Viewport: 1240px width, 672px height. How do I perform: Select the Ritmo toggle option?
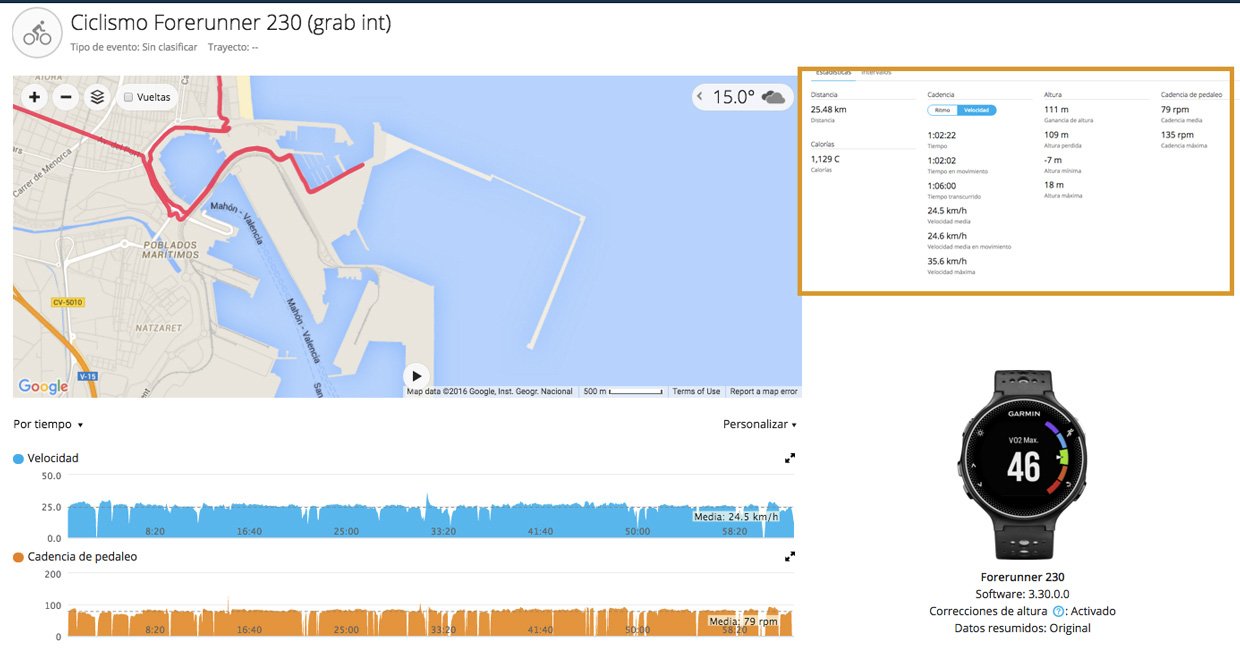tap(942, 110)
